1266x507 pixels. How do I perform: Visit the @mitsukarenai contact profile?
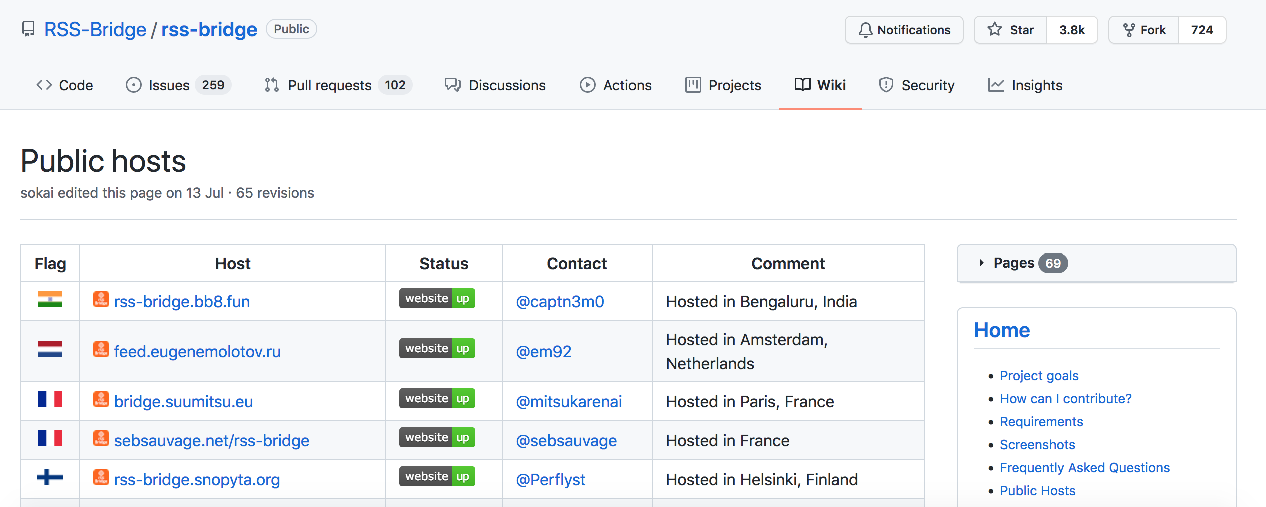point(568,401)
